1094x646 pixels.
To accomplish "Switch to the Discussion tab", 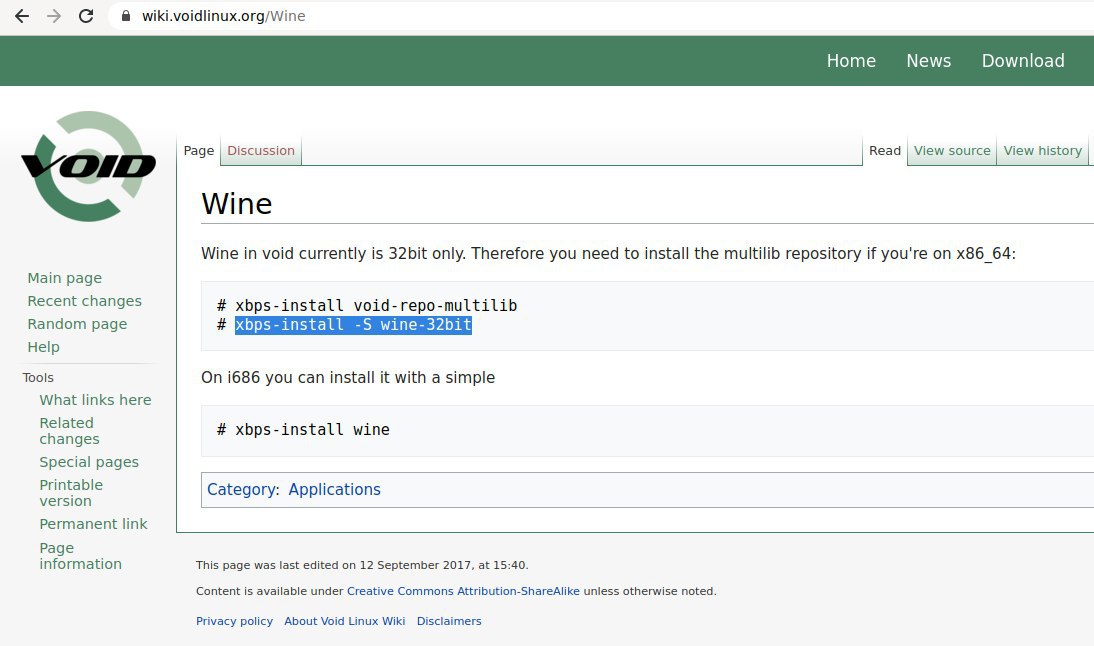I will 261,151.
